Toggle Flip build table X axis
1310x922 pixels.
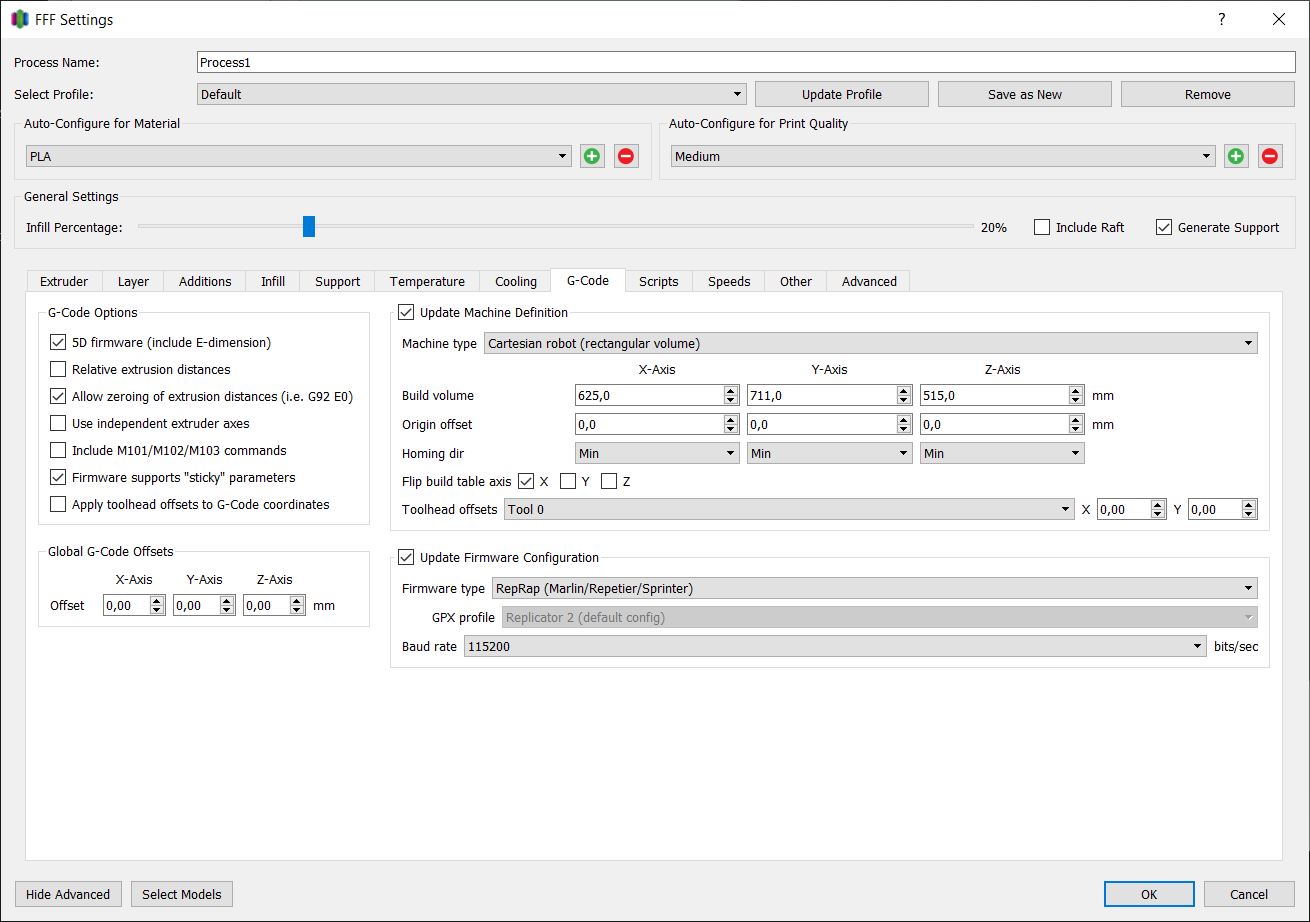click(x=526, y=481)
